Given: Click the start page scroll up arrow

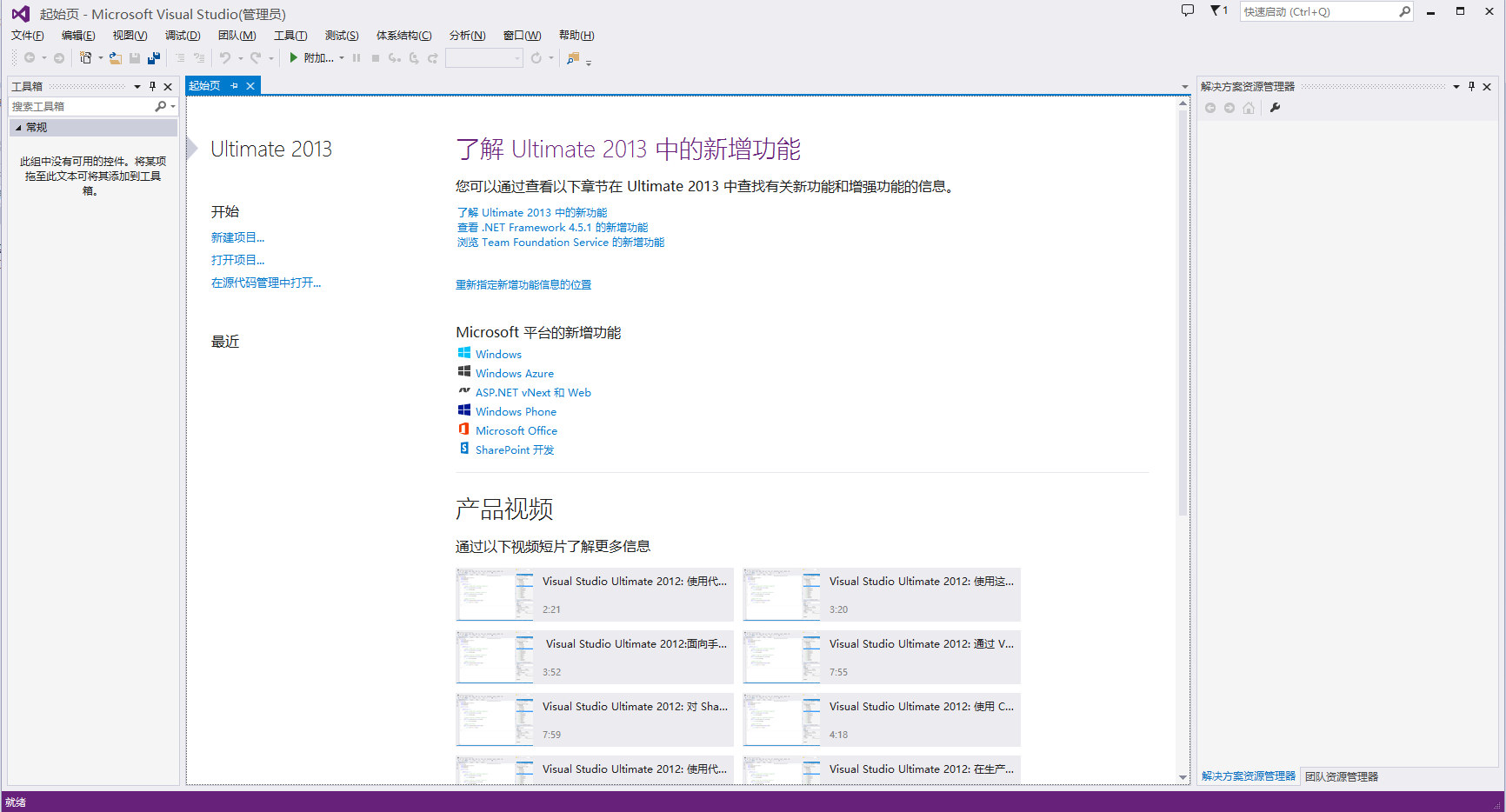Looking at the screenshot, I should pos(1183,103).
